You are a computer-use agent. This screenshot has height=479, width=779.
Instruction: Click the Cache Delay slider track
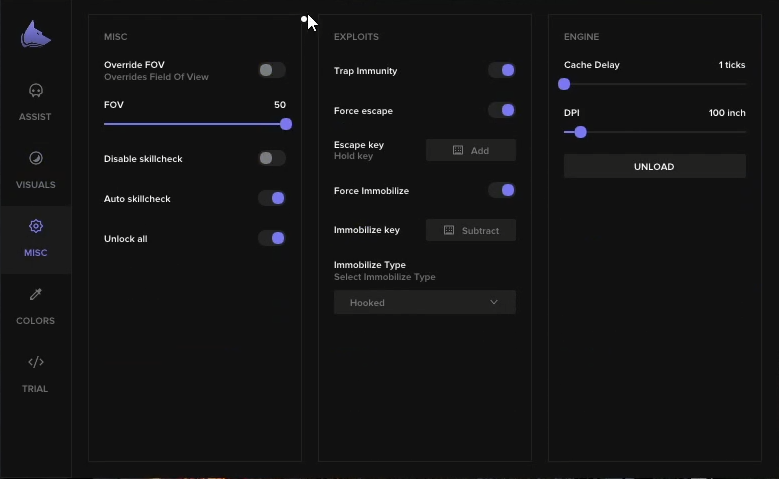pos(655,84)
